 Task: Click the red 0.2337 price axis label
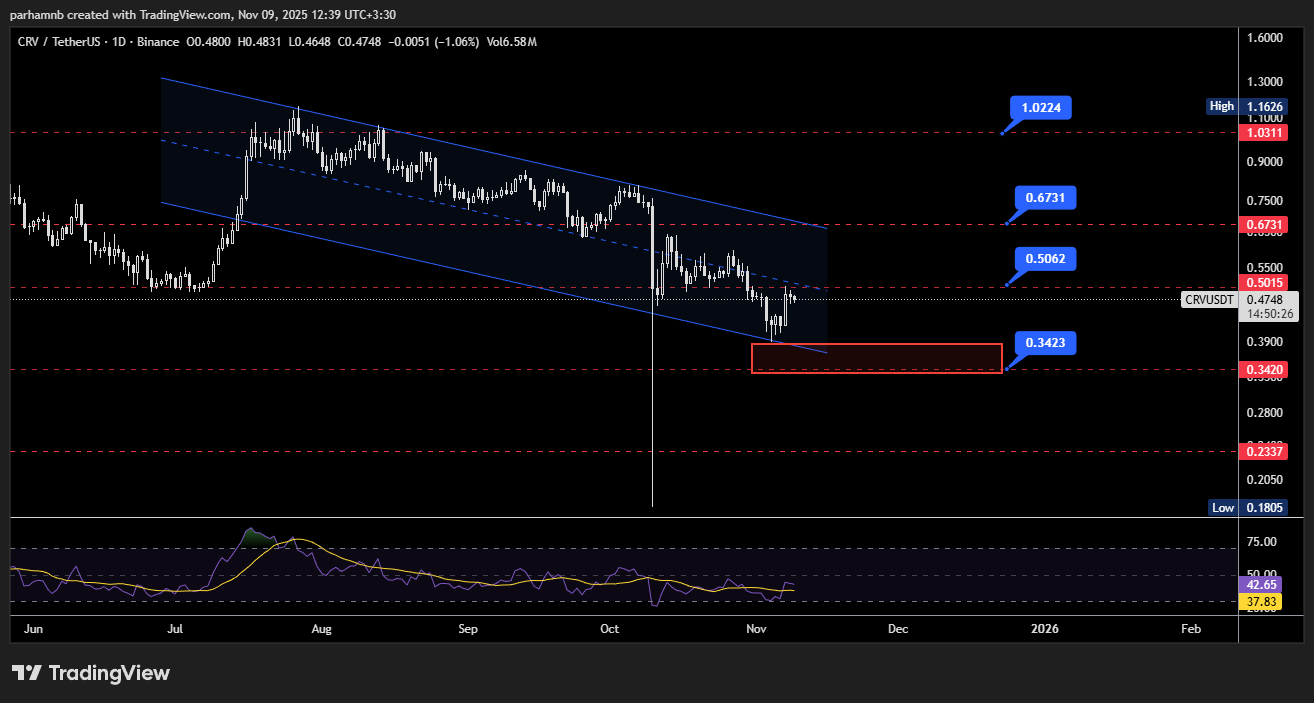coord(1259,452)
